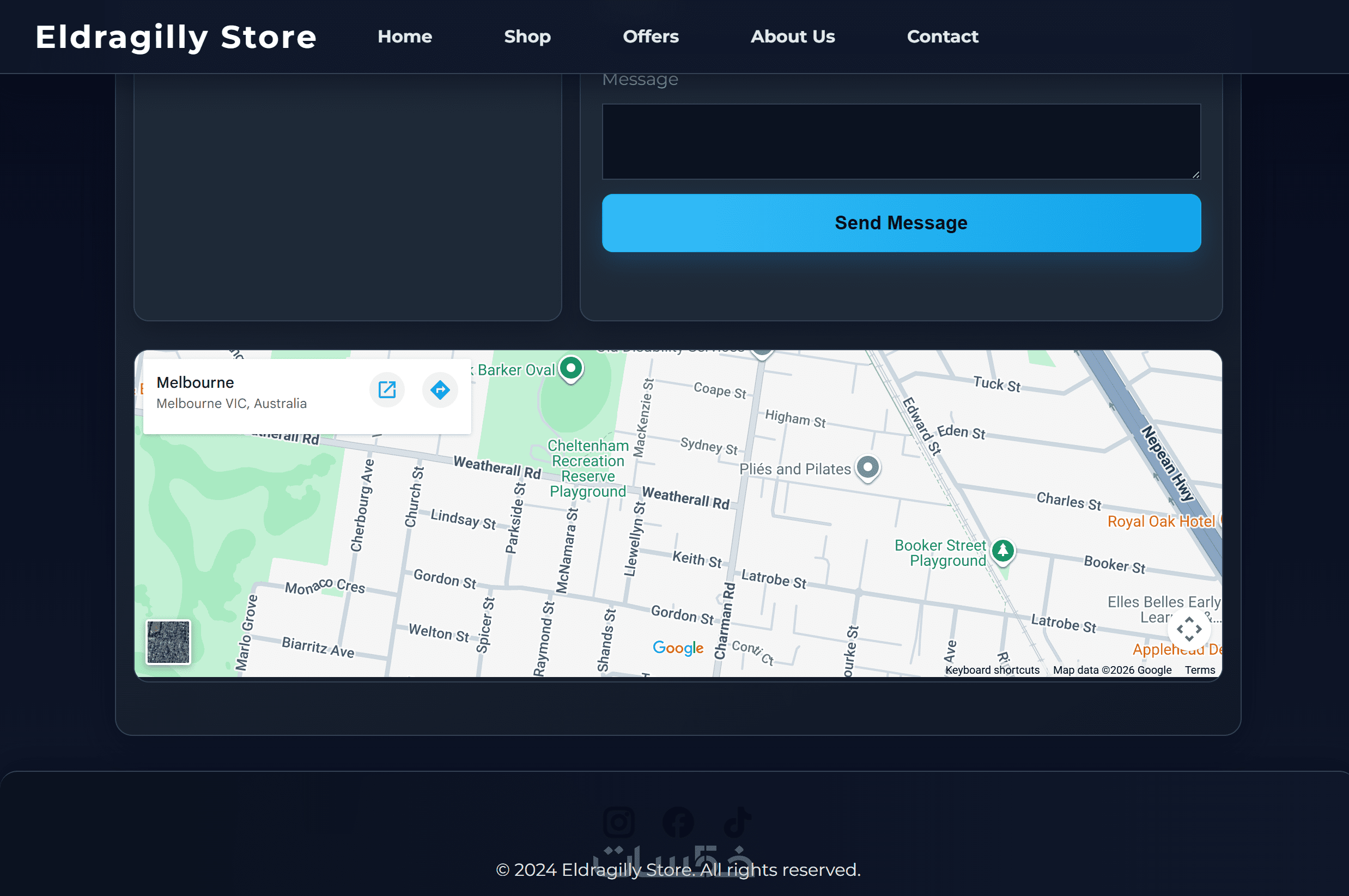1349x896 pixels.
Task: Open the map camera controls button
Action: (1189, 630)
